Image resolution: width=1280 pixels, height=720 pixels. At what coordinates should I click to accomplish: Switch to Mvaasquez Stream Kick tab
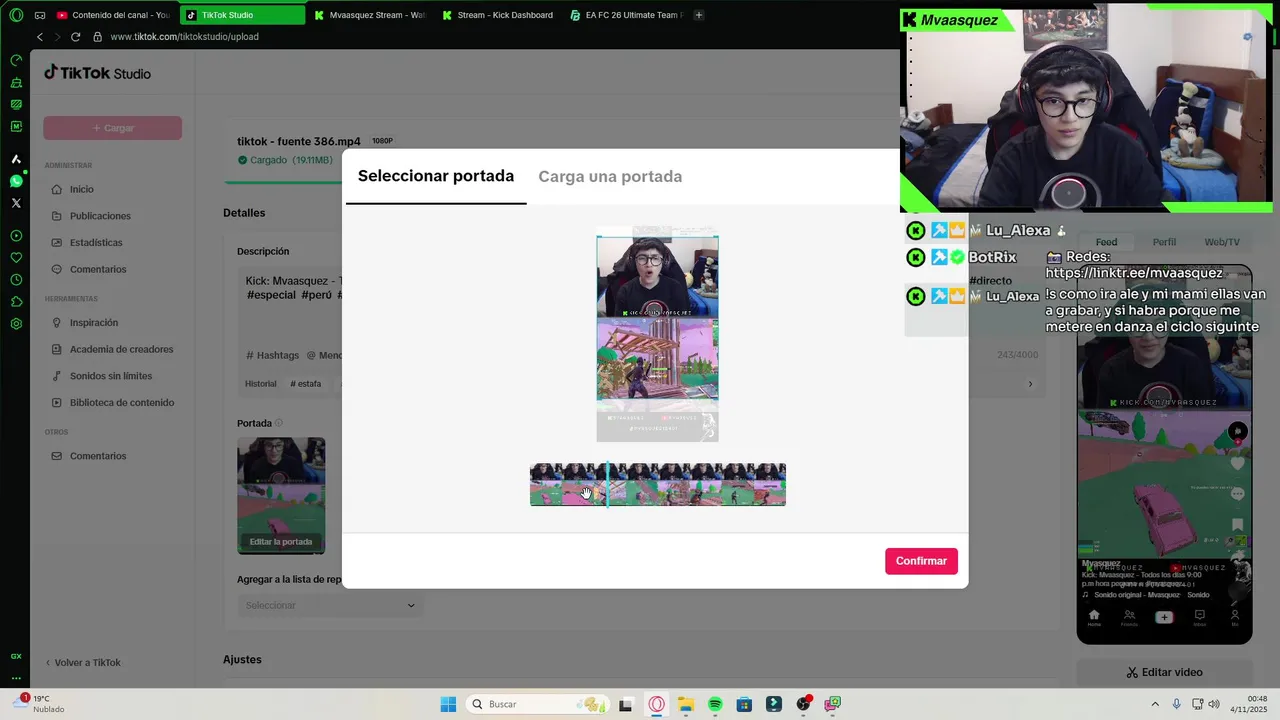370,15
